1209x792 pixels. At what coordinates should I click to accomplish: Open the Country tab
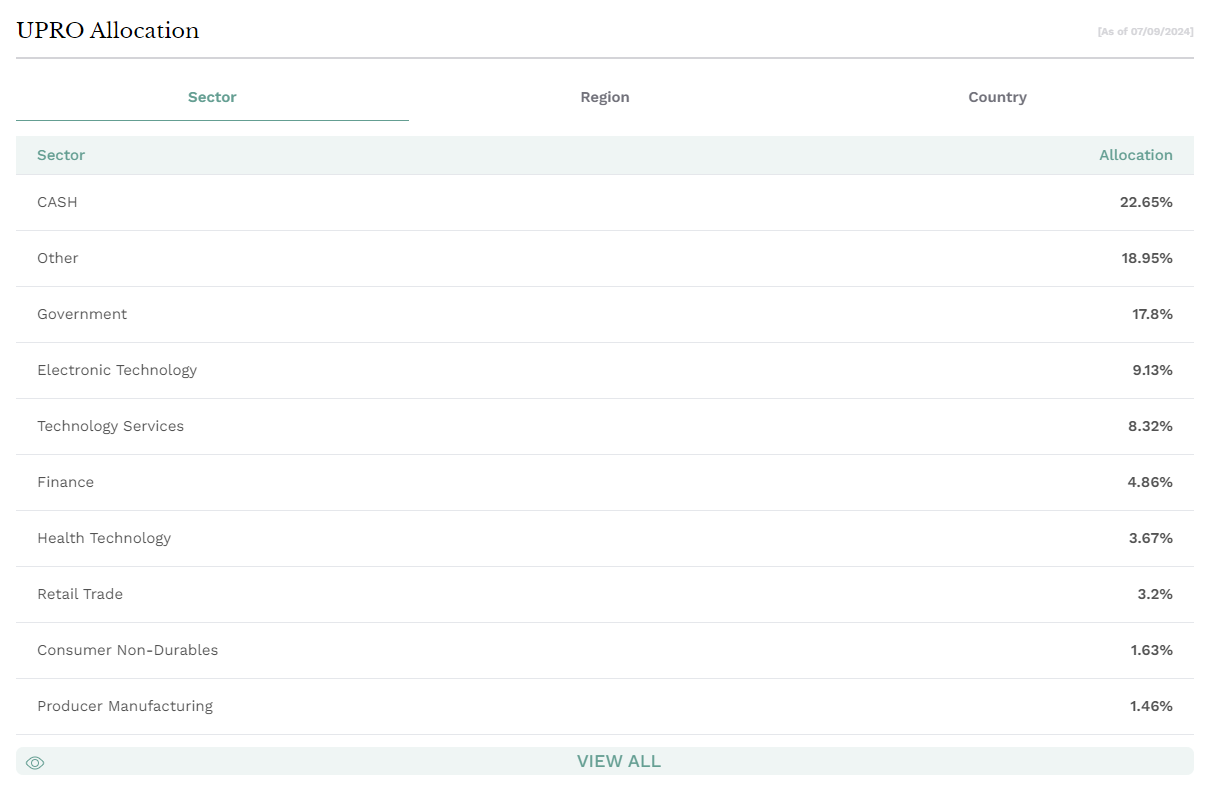[997, 97]
